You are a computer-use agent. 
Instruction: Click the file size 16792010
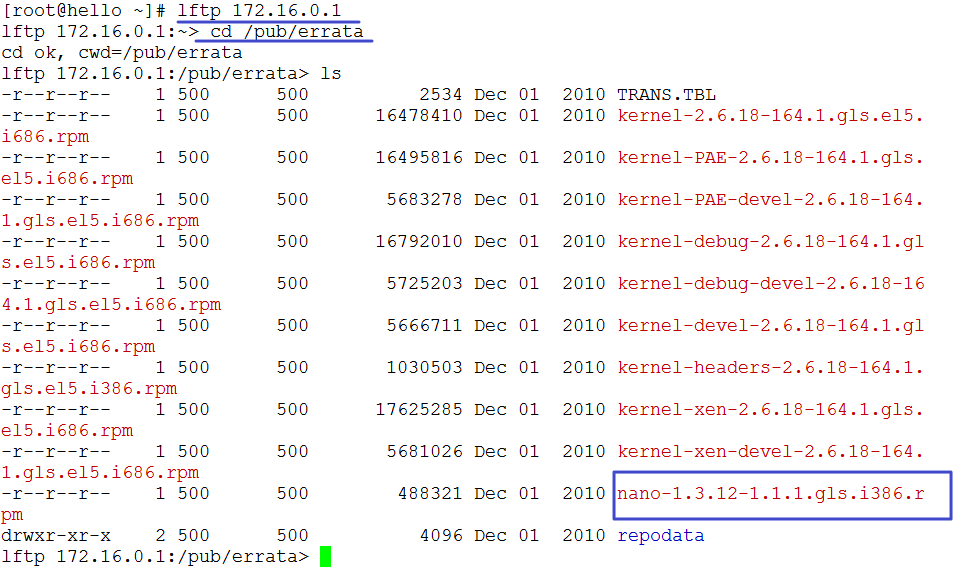coord(418,242)
